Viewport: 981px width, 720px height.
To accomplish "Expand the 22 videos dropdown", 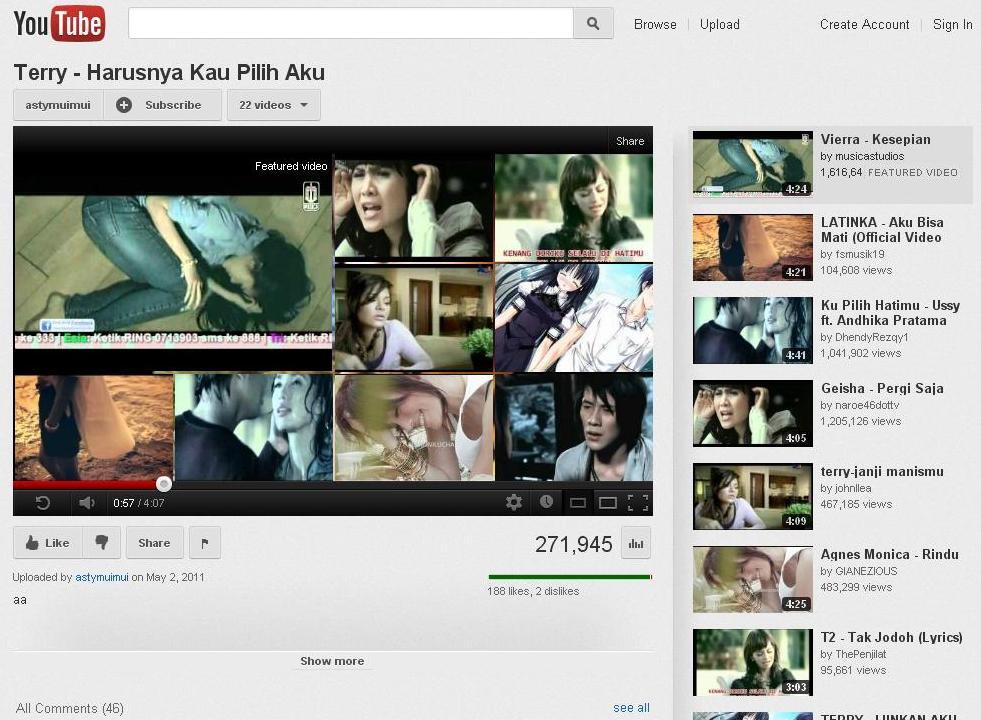I will (273, 105).
